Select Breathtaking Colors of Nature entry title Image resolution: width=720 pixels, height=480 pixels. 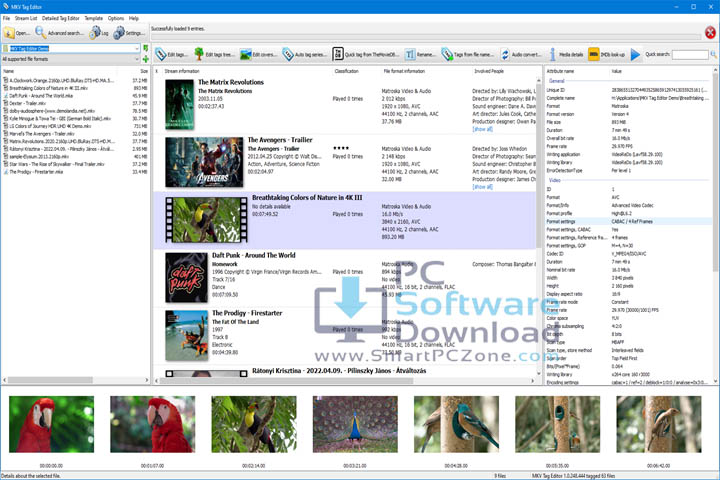coord(307,198)
